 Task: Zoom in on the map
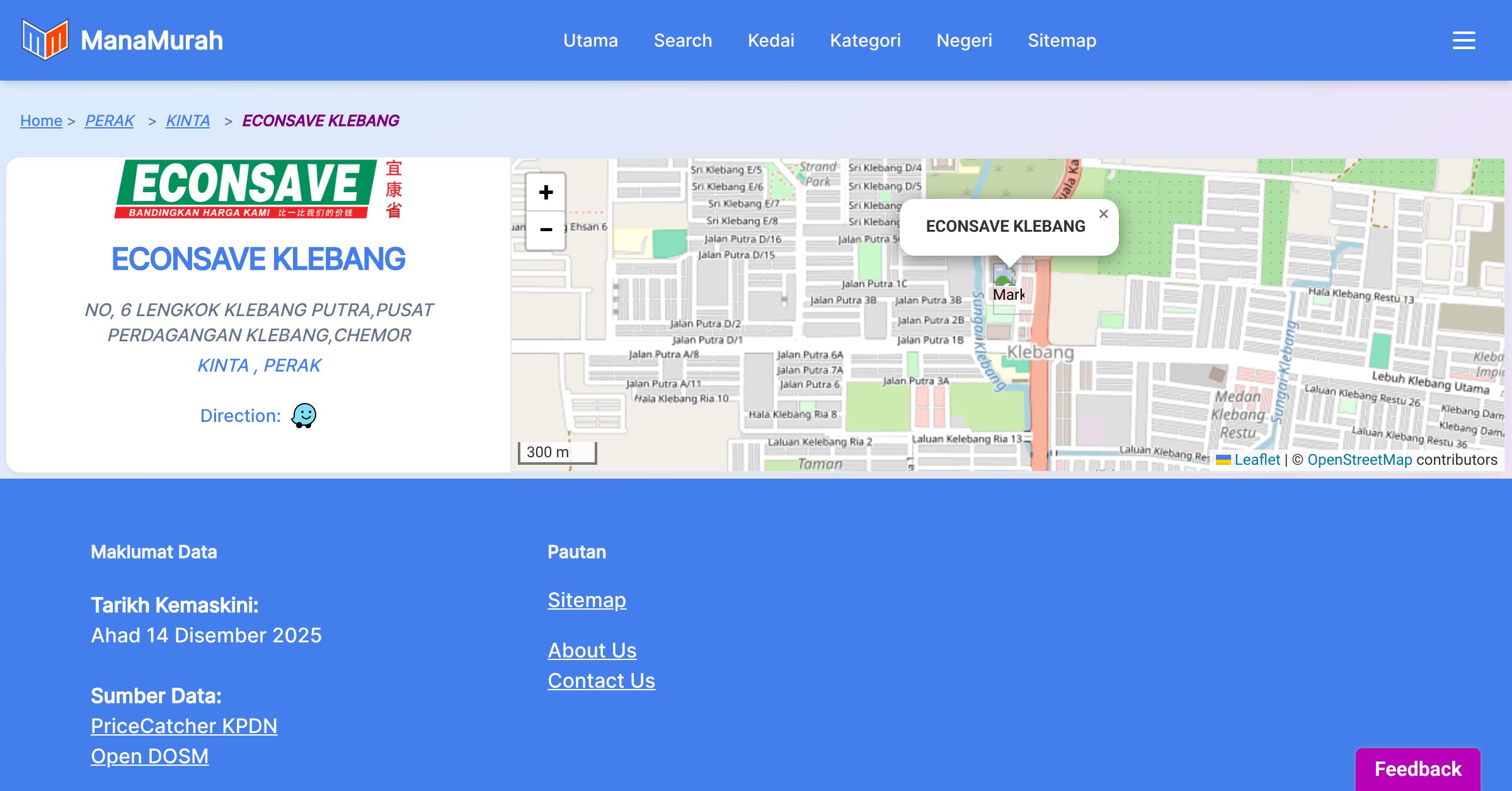[x=546, y=192]
